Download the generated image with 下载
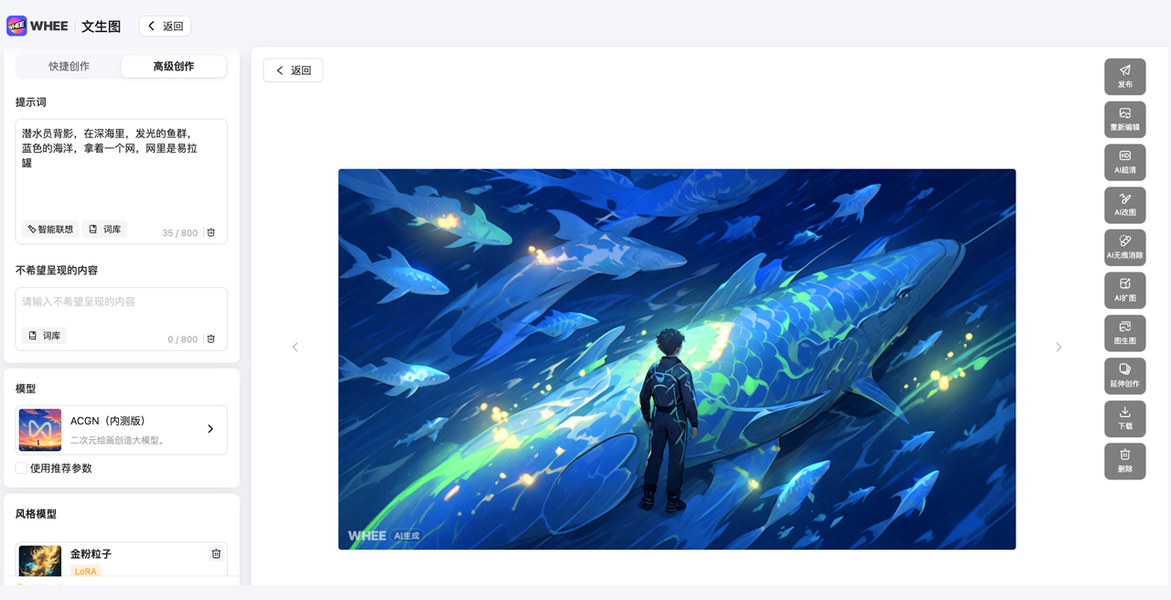 coord(1125,418)
